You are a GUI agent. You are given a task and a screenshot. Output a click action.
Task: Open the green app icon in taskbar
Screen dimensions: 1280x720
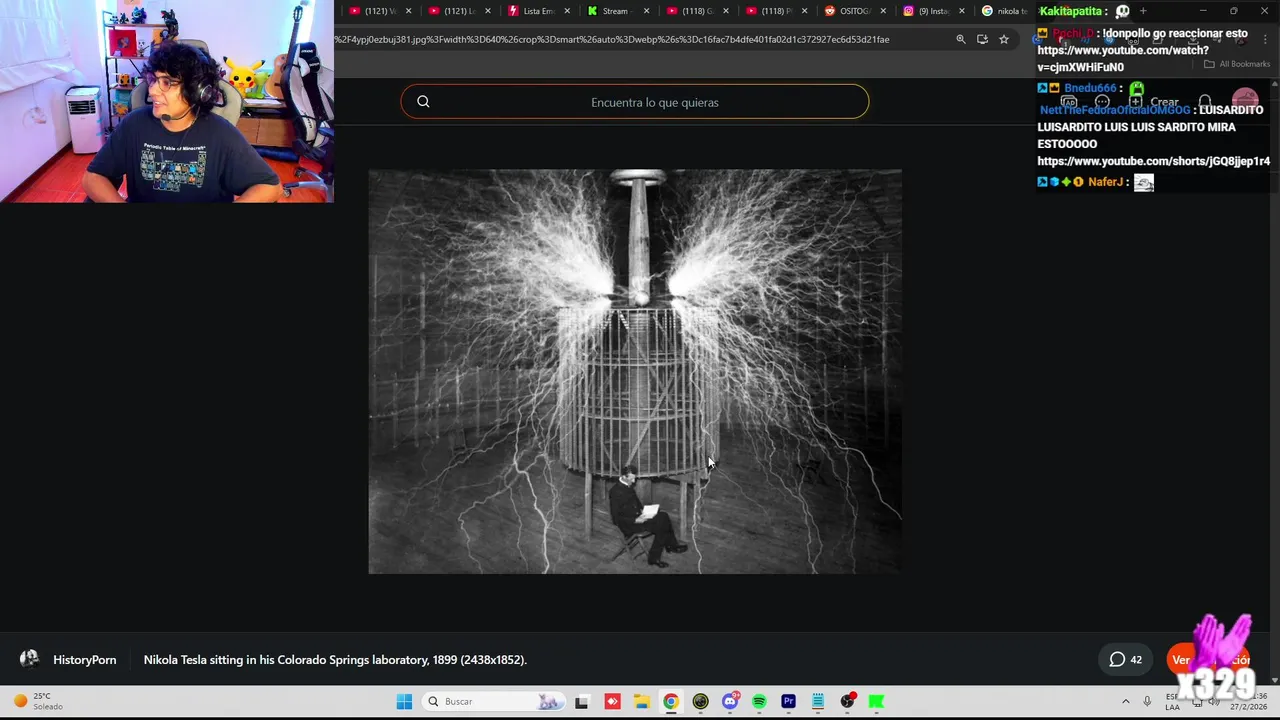877,701
